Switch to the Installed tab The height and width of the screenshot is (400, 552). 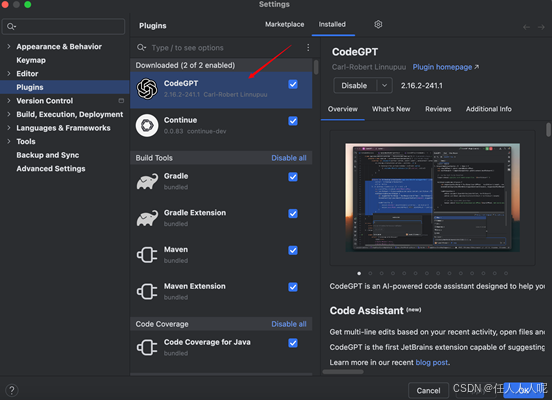pyautogui.click(x=332, y=24)
